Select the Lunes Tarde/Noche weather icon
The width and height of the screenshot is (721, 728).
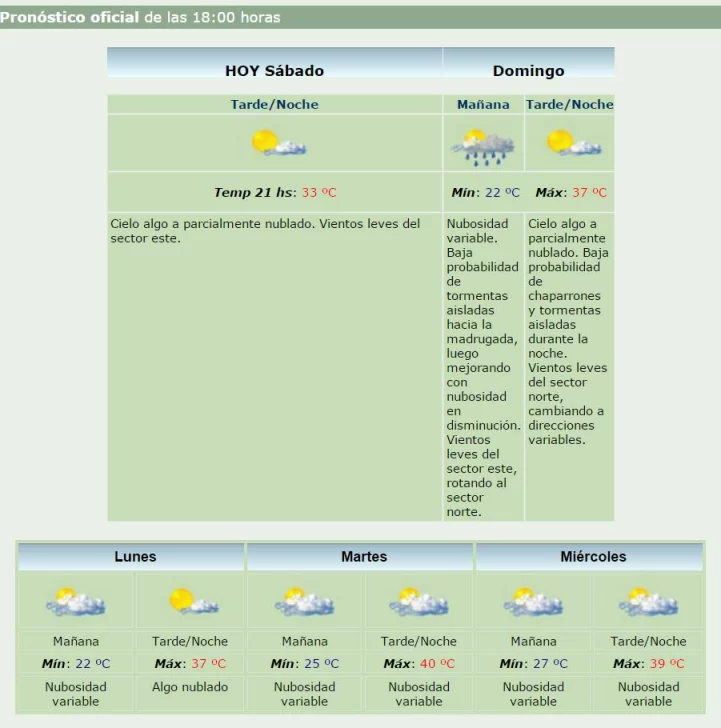point(191,602)
